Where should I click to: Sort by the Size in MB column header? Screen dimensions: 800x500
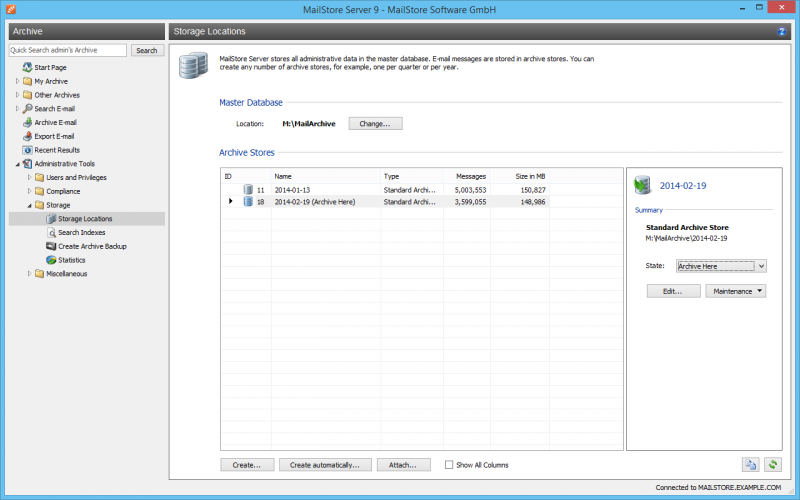click(519, 176)
